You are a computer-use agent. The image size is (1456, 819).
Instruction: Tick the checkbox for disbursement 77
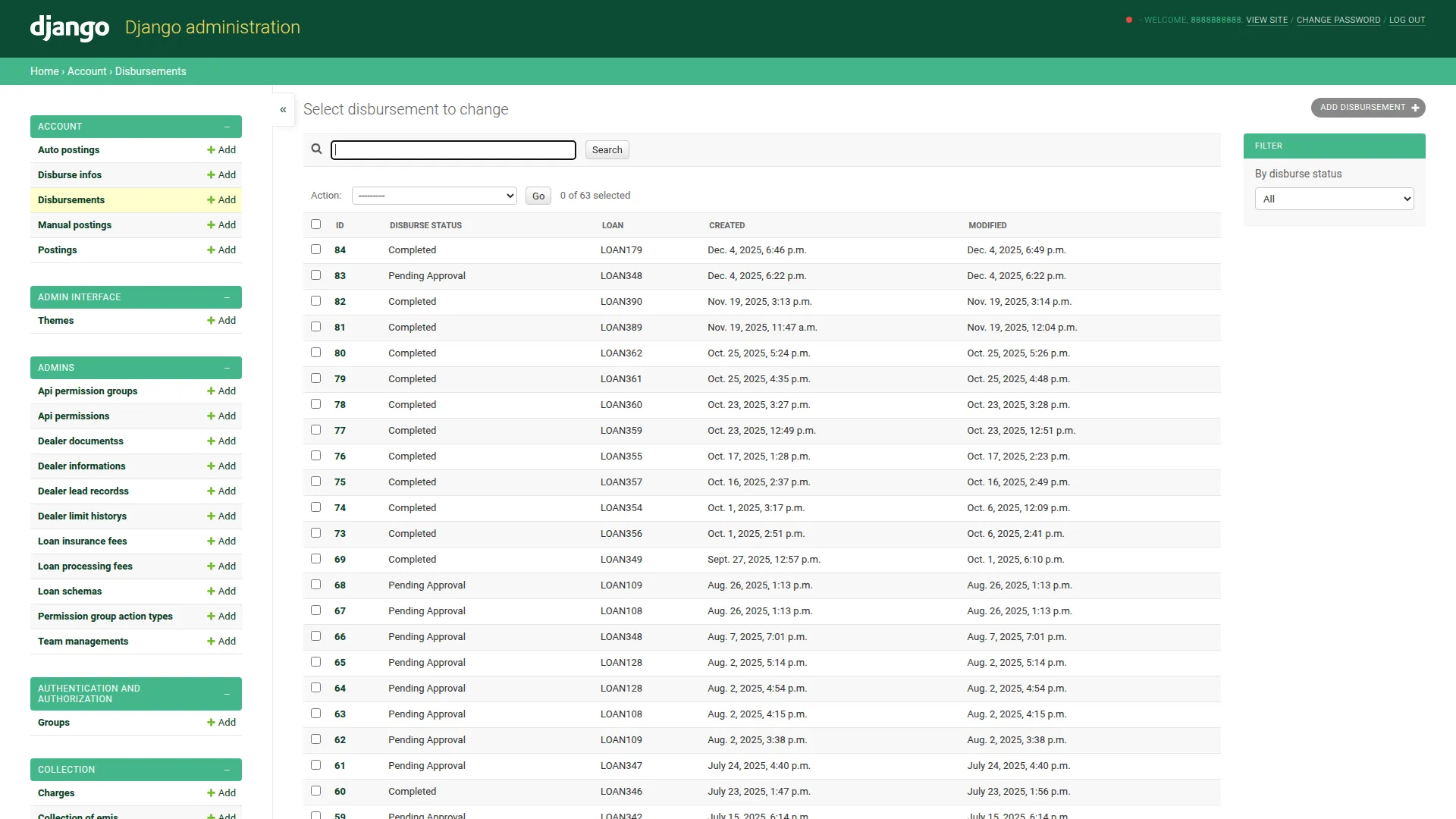[x=316, y=430]
